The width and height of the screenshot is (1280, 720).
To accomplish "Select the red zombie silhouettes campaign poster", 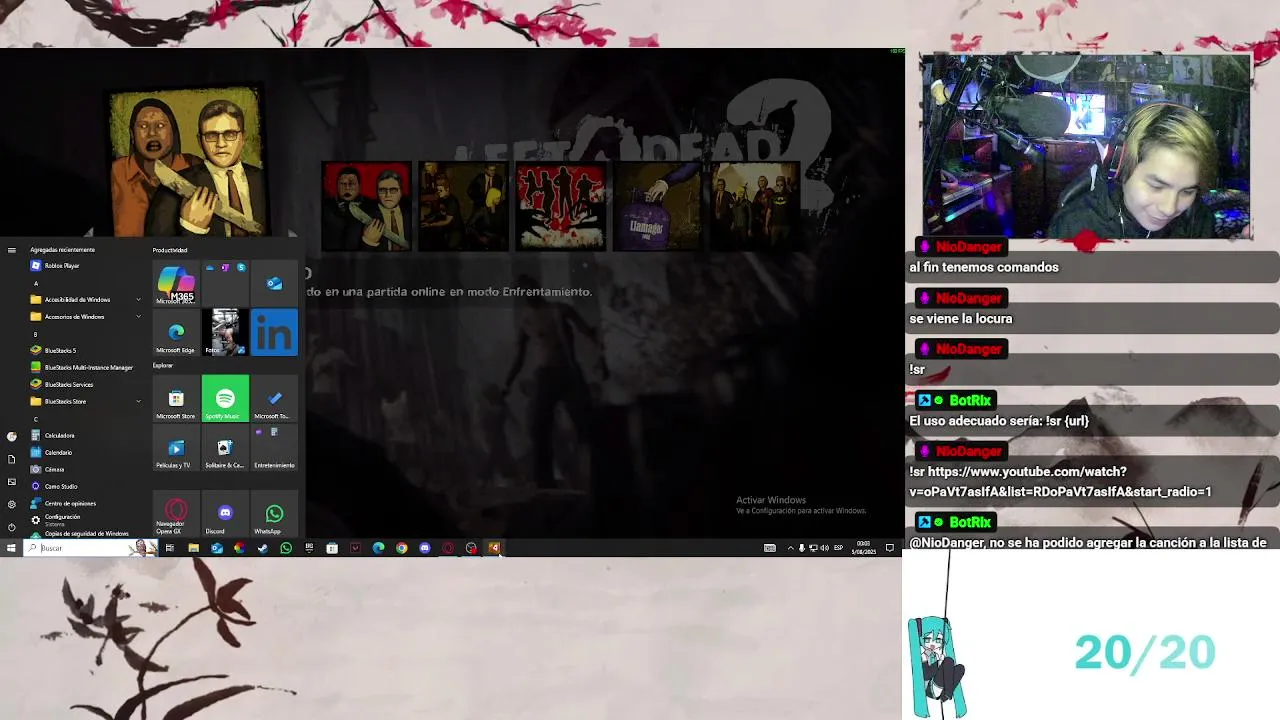I will tap(561, 207).
